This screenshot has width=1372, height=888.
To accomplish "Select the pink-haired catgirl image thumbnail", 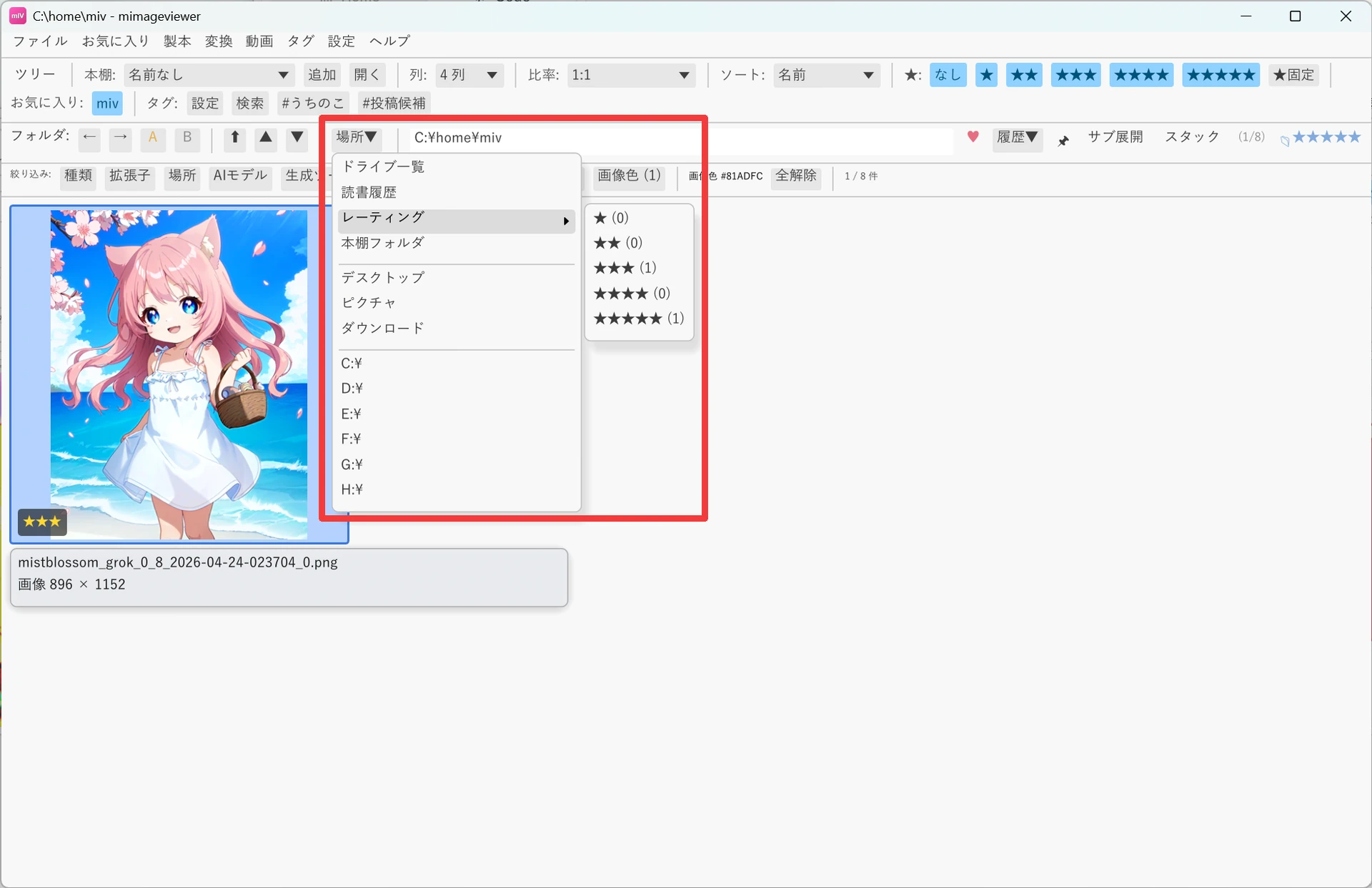I will coord(179,374).
